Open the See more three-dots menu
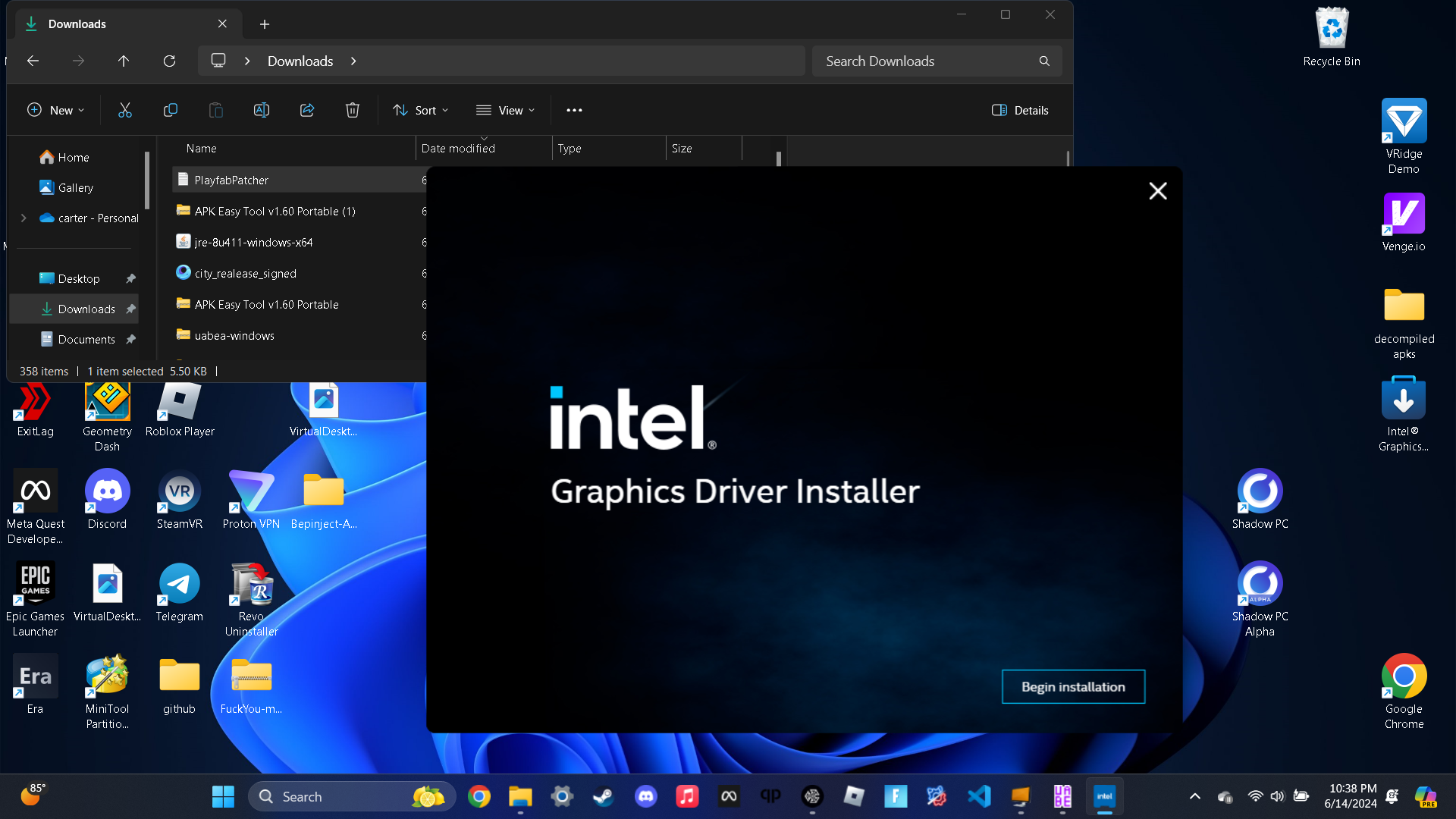Screen dimensions: 1456x819 (574, 111)
